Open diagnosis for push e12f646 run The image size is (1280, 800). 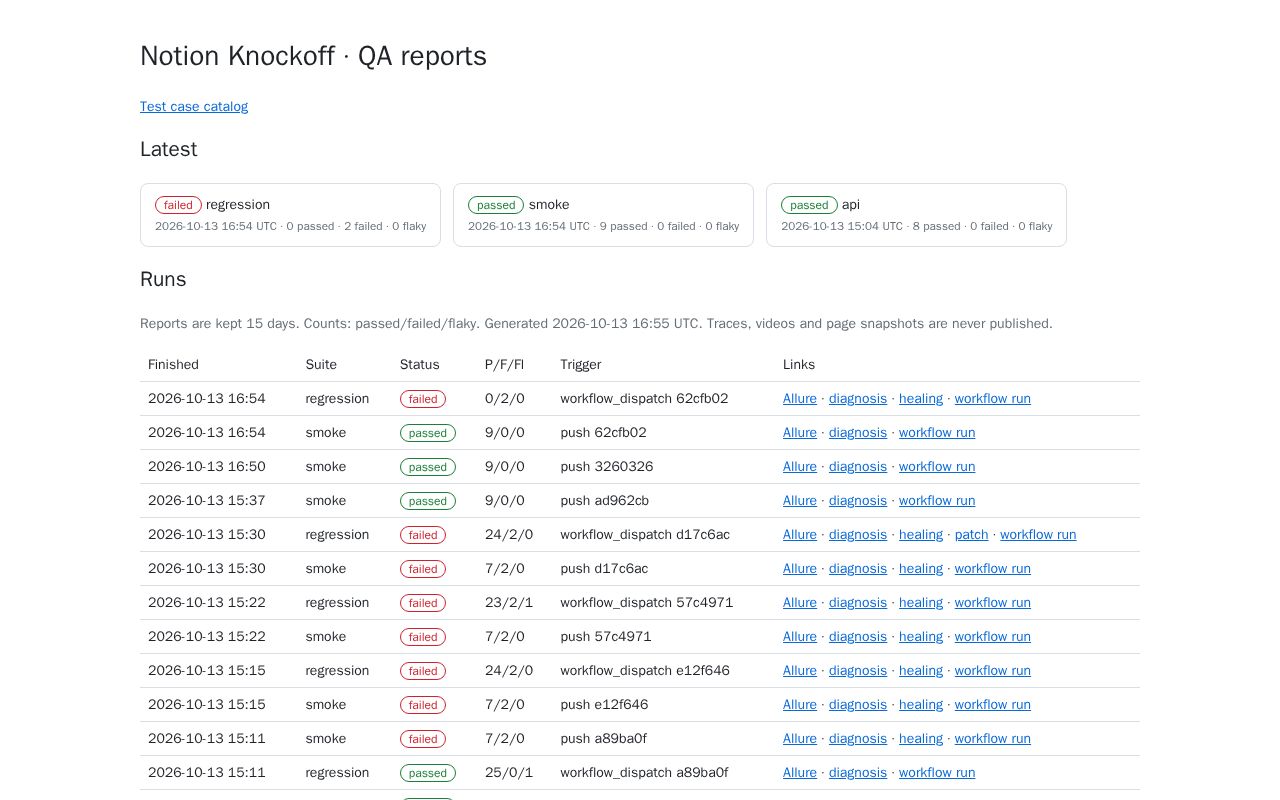pos(858,705)
